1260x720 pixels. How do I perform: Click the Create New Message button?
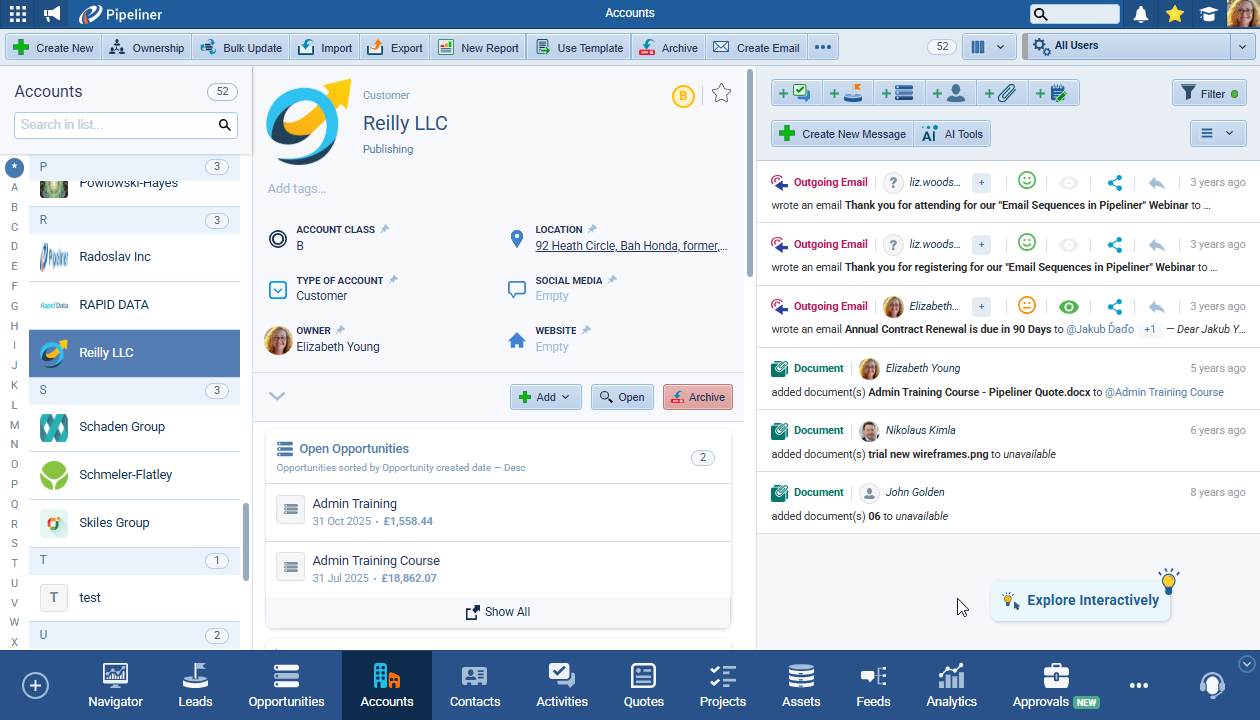tap(842, 134)
